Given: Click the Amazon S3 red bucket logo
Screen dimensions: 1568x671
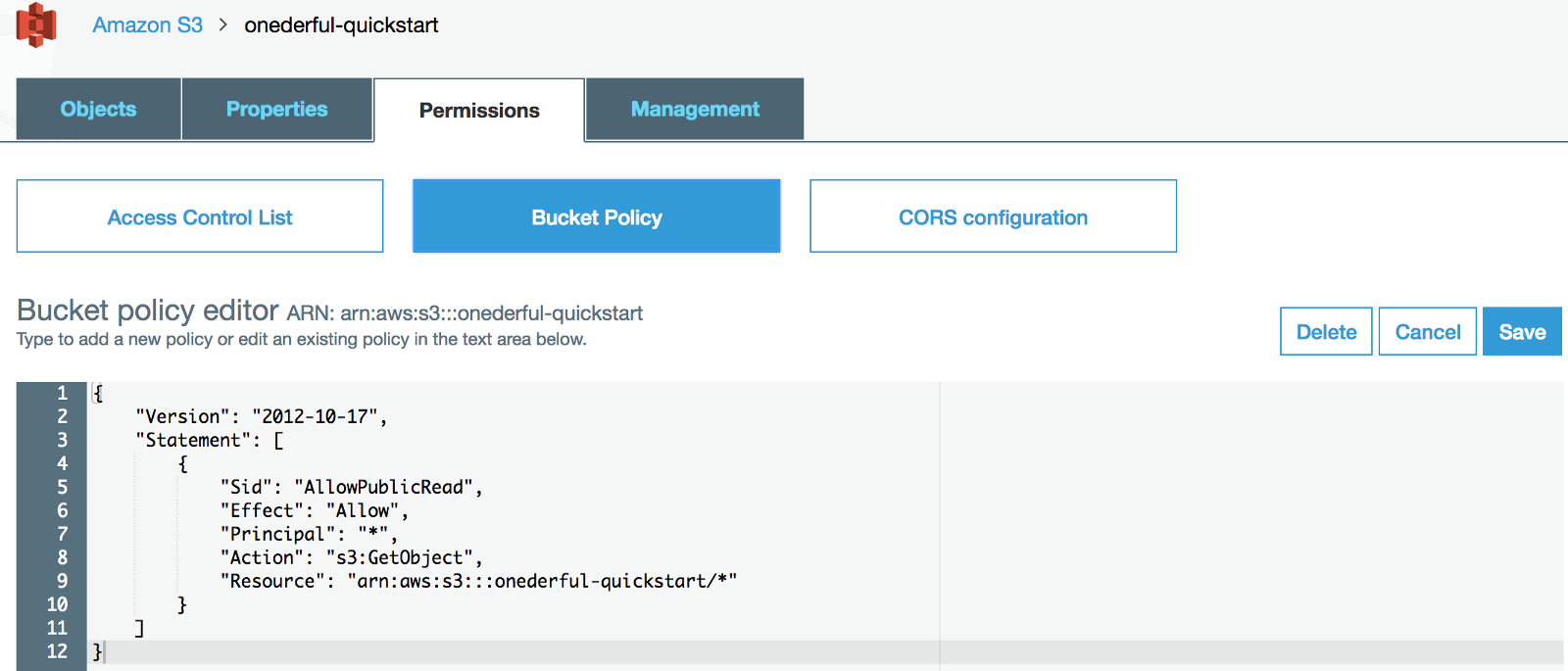Looking at the screenshot, I should [36, 24].
